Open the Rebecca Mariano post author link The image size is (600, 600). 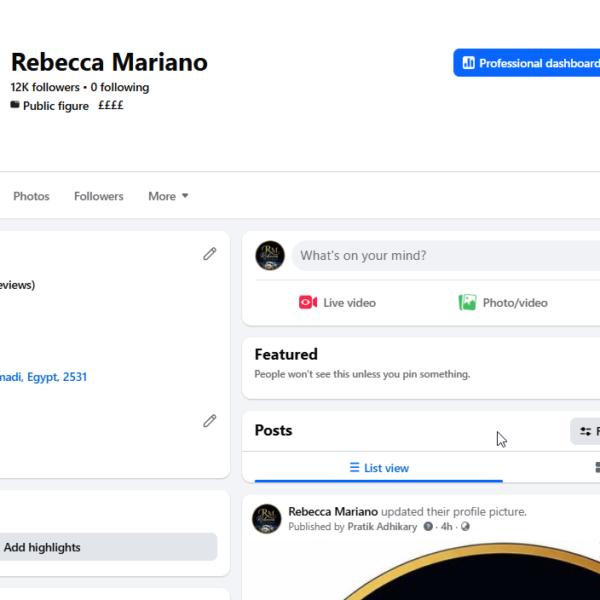point(333,512)
